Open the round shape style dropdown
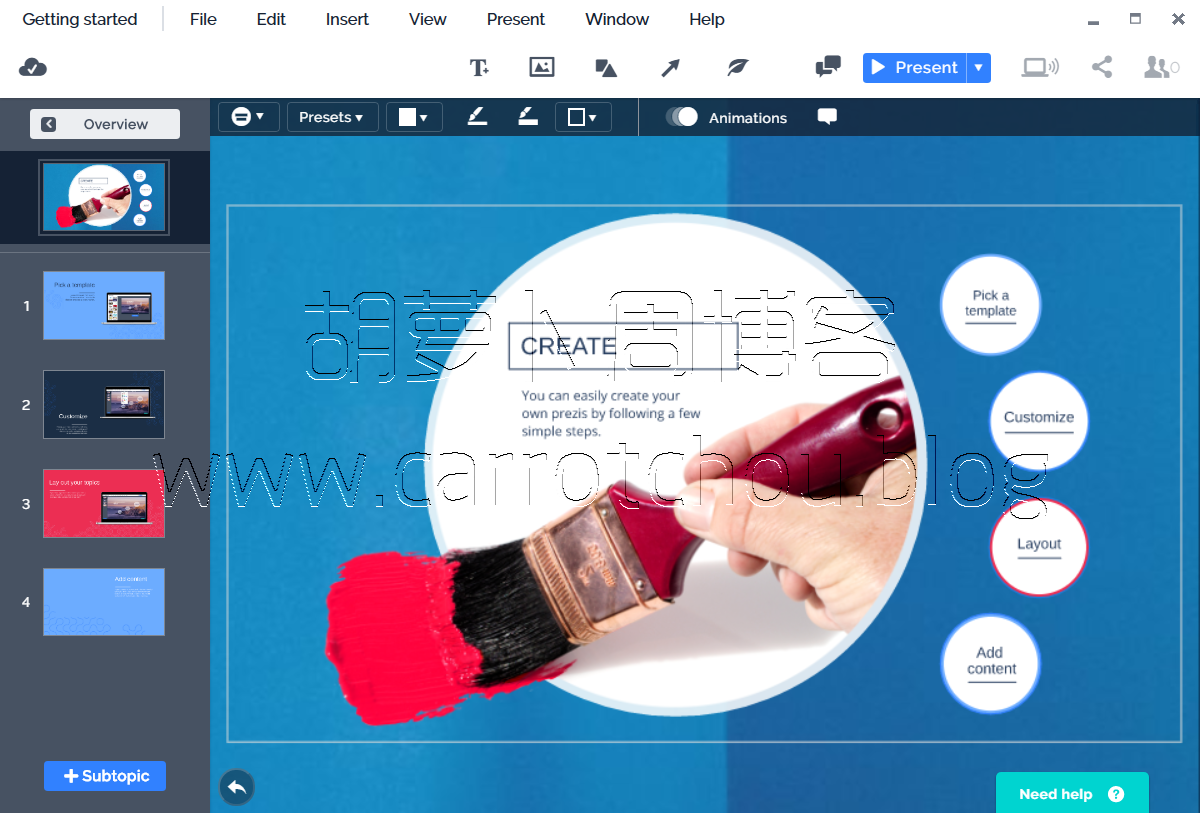Image resolution: width=1200 pixels, height=813 pixels. click(x=248, y=117)
